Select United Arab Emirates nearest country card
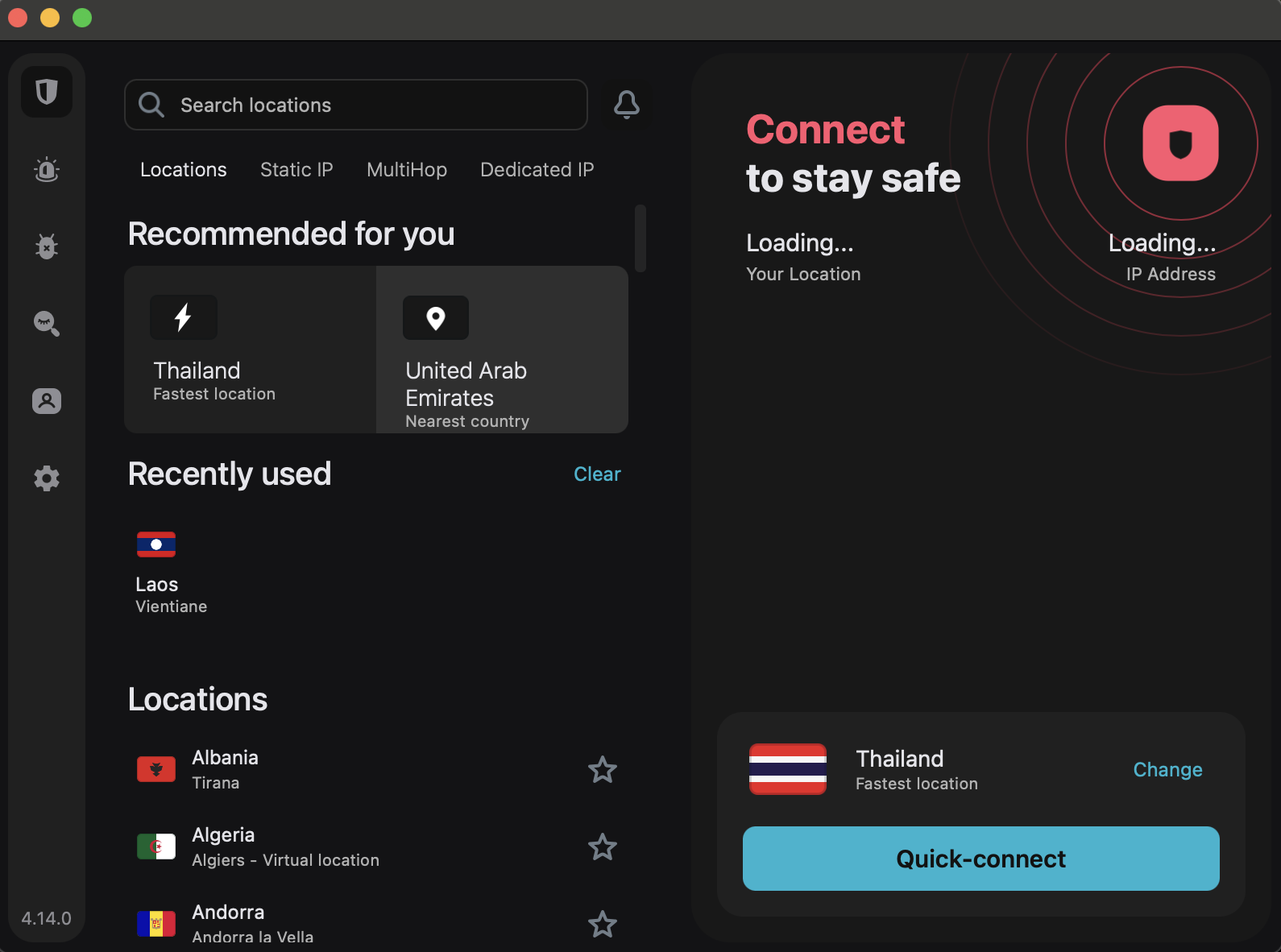Viewport: 1281px width, 952px height. tap(501, 350)
